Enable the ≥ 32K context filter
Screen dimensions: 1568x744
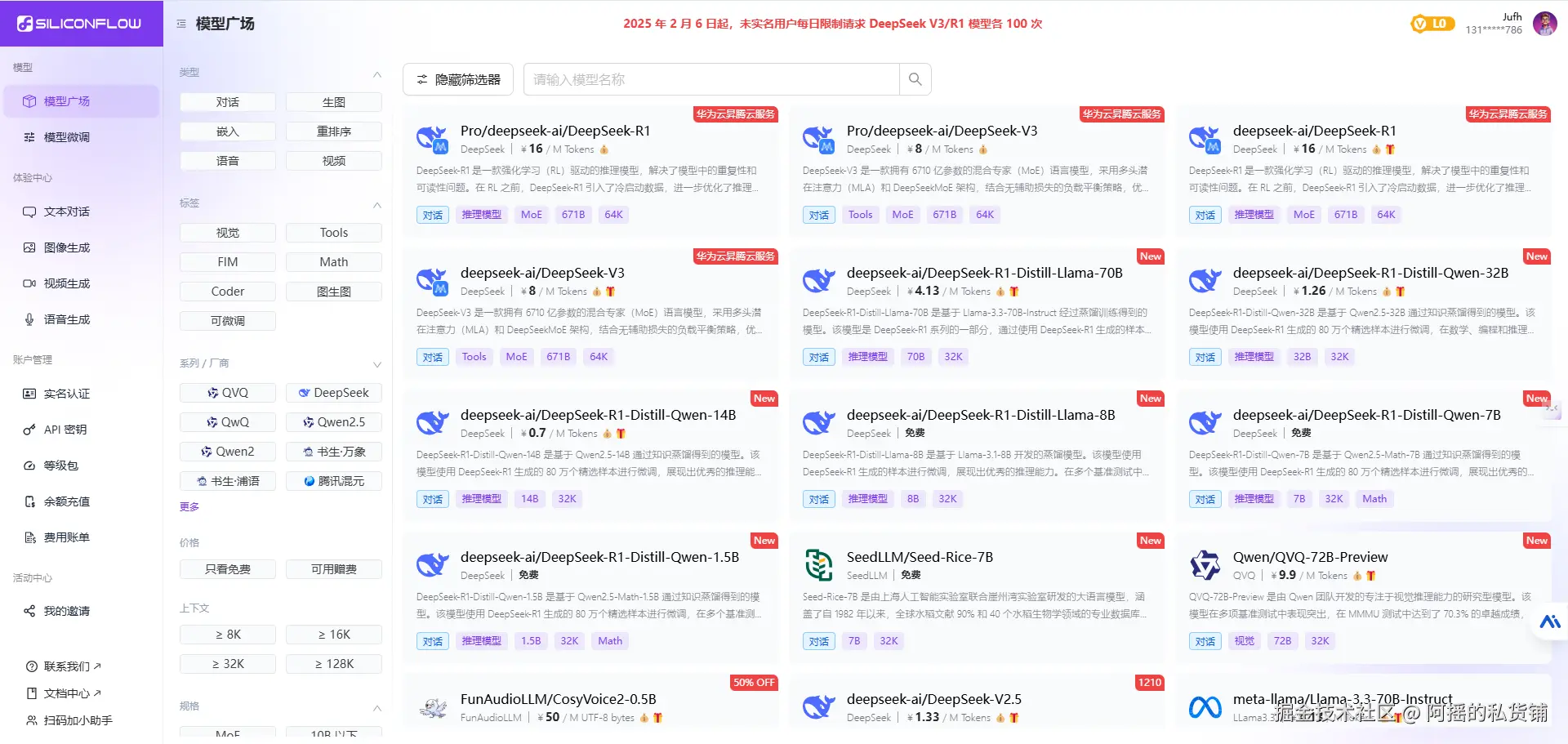pyautogui.click(x=228, y=664)
